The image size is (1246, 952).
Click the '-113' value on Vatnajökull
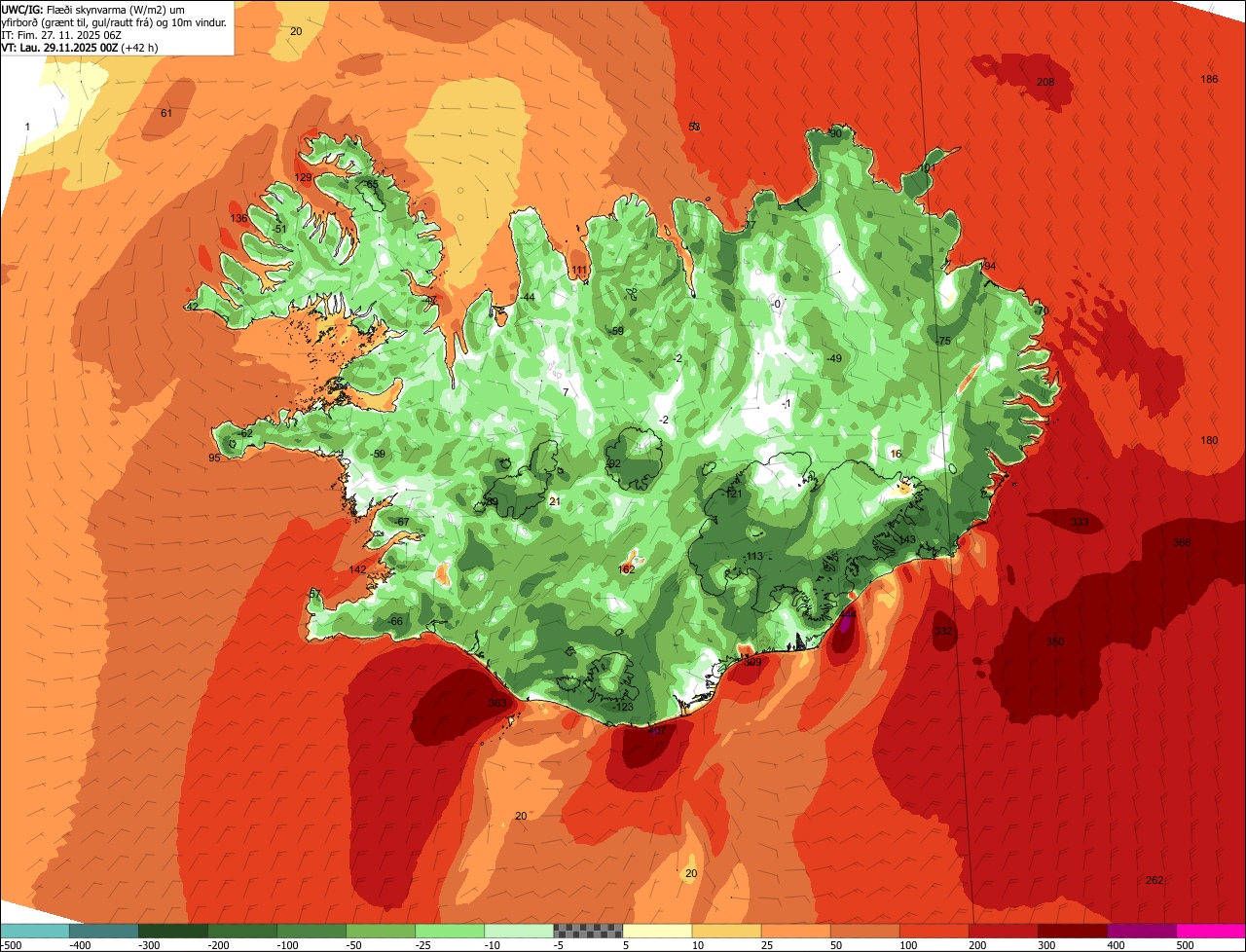pyautogui.click(x=752, y=556)
